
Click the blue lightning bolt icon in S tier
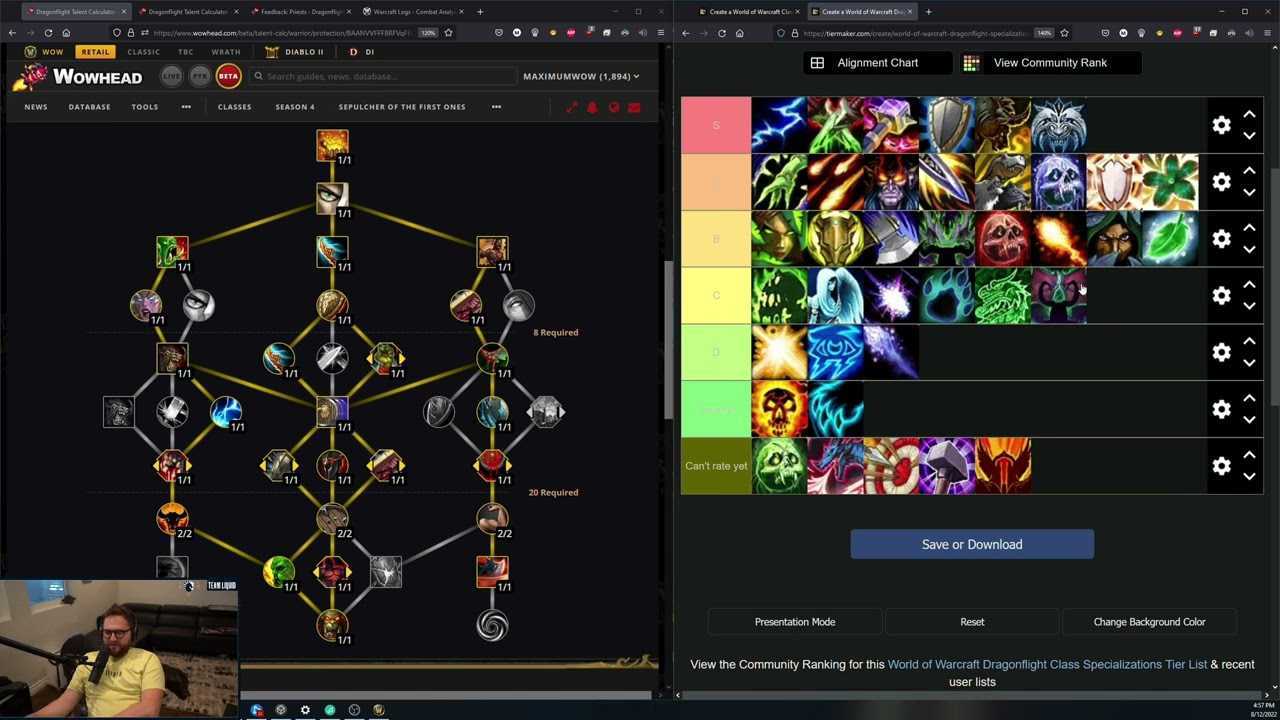779,125
